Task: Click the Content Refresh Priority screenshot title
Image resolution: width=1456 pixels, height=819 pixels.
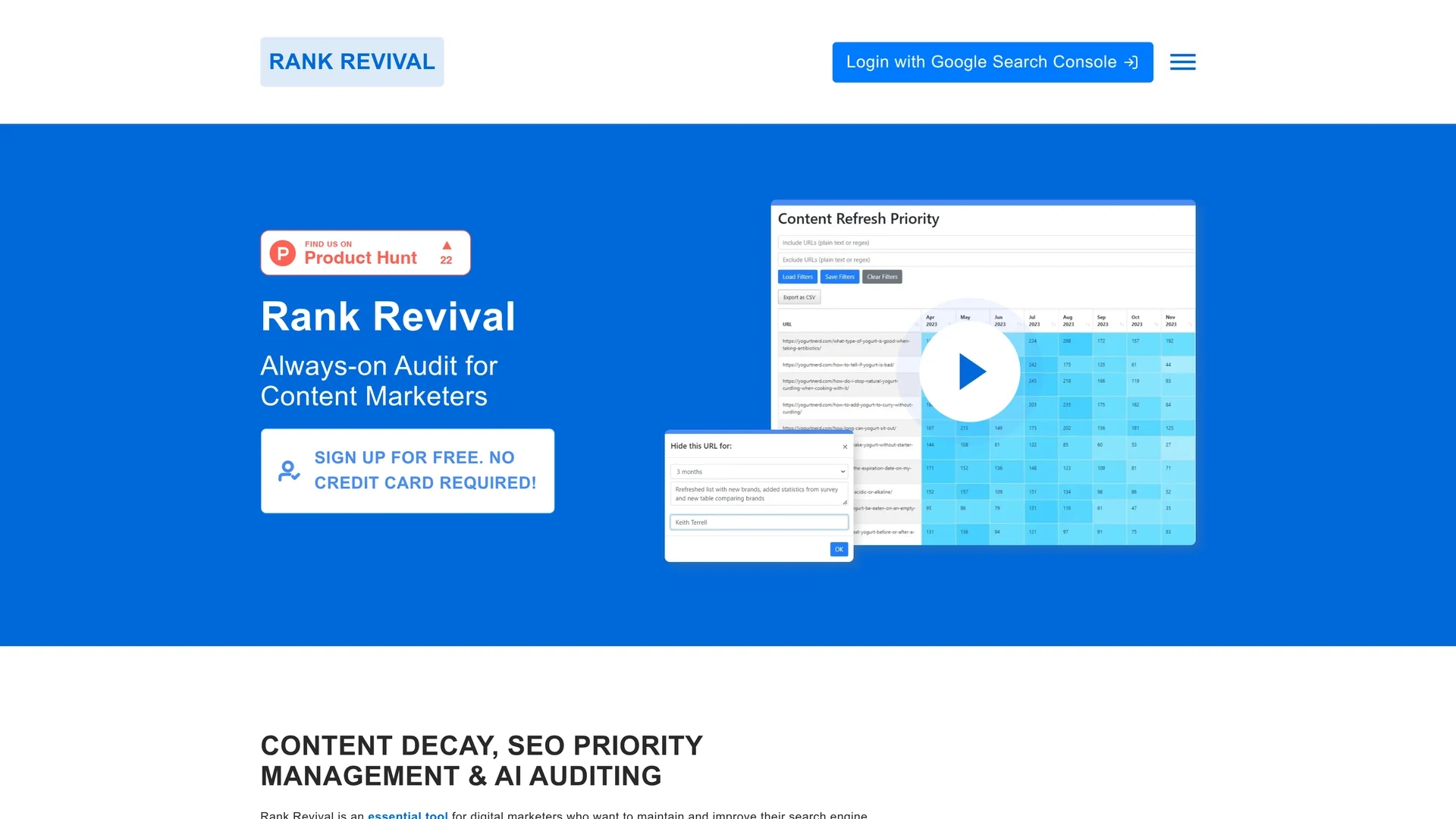Action: click(x=858, y=219)
